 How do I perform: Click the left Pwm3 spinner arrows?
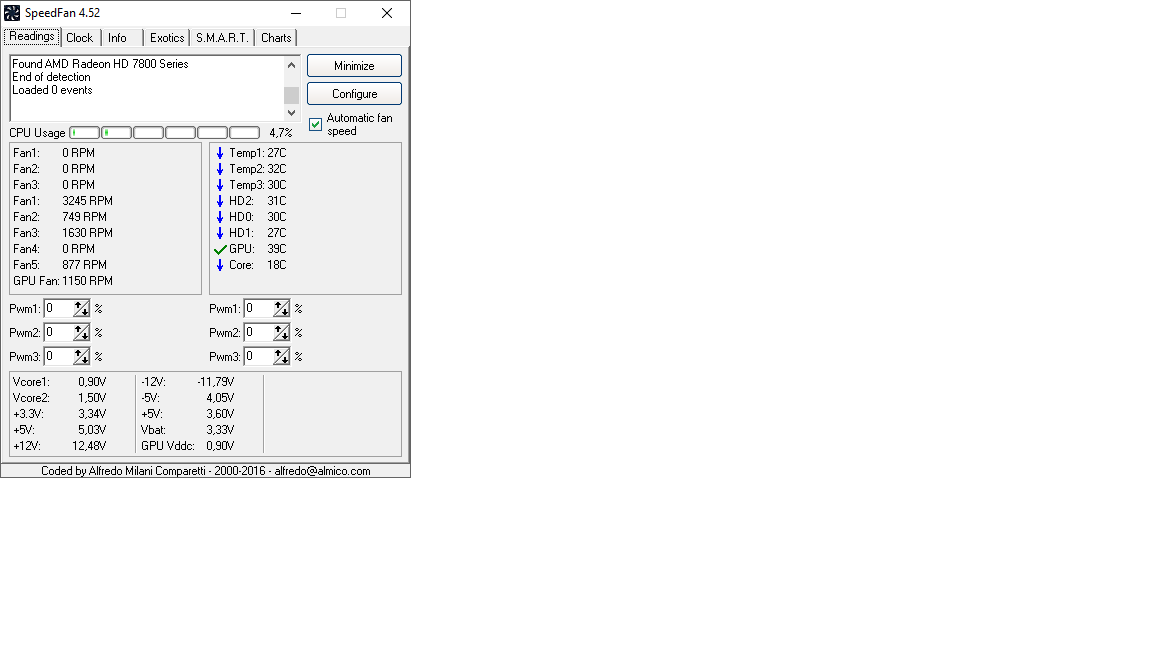(x=82, y=356)
